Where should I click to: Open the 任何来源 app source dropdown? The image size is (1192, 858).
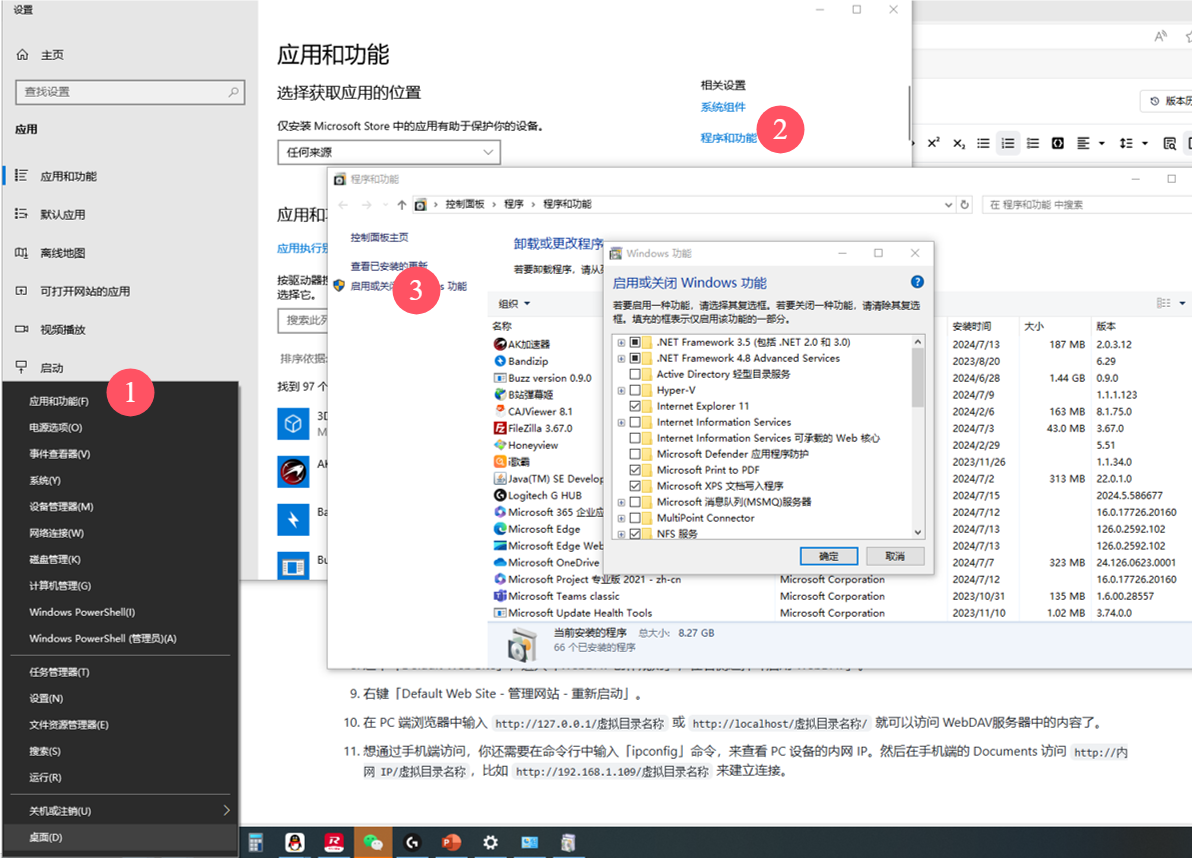coord(388,152)
